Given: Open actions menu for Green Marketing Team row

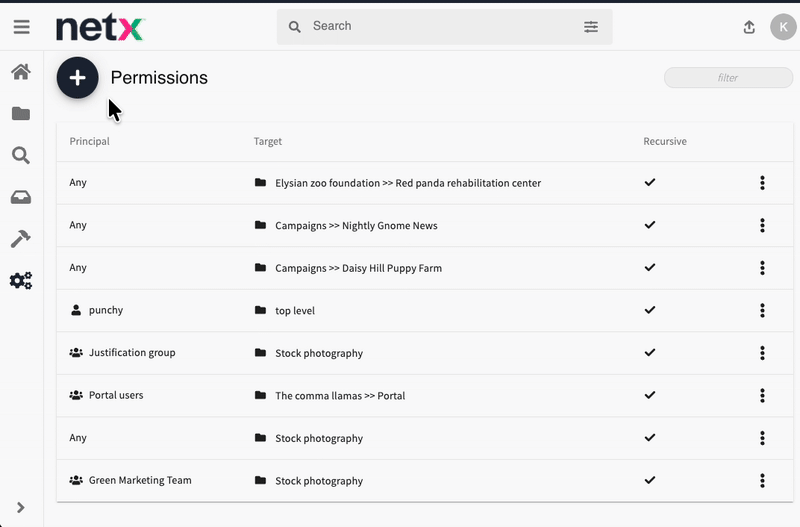Looking at the screenshot, I should pyautogui.click(x=762, y=480).
